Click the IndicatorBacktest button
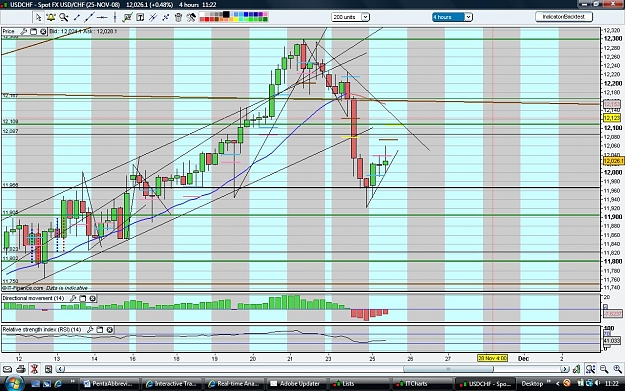Screen dimensions: 625x391 point(564,17)
